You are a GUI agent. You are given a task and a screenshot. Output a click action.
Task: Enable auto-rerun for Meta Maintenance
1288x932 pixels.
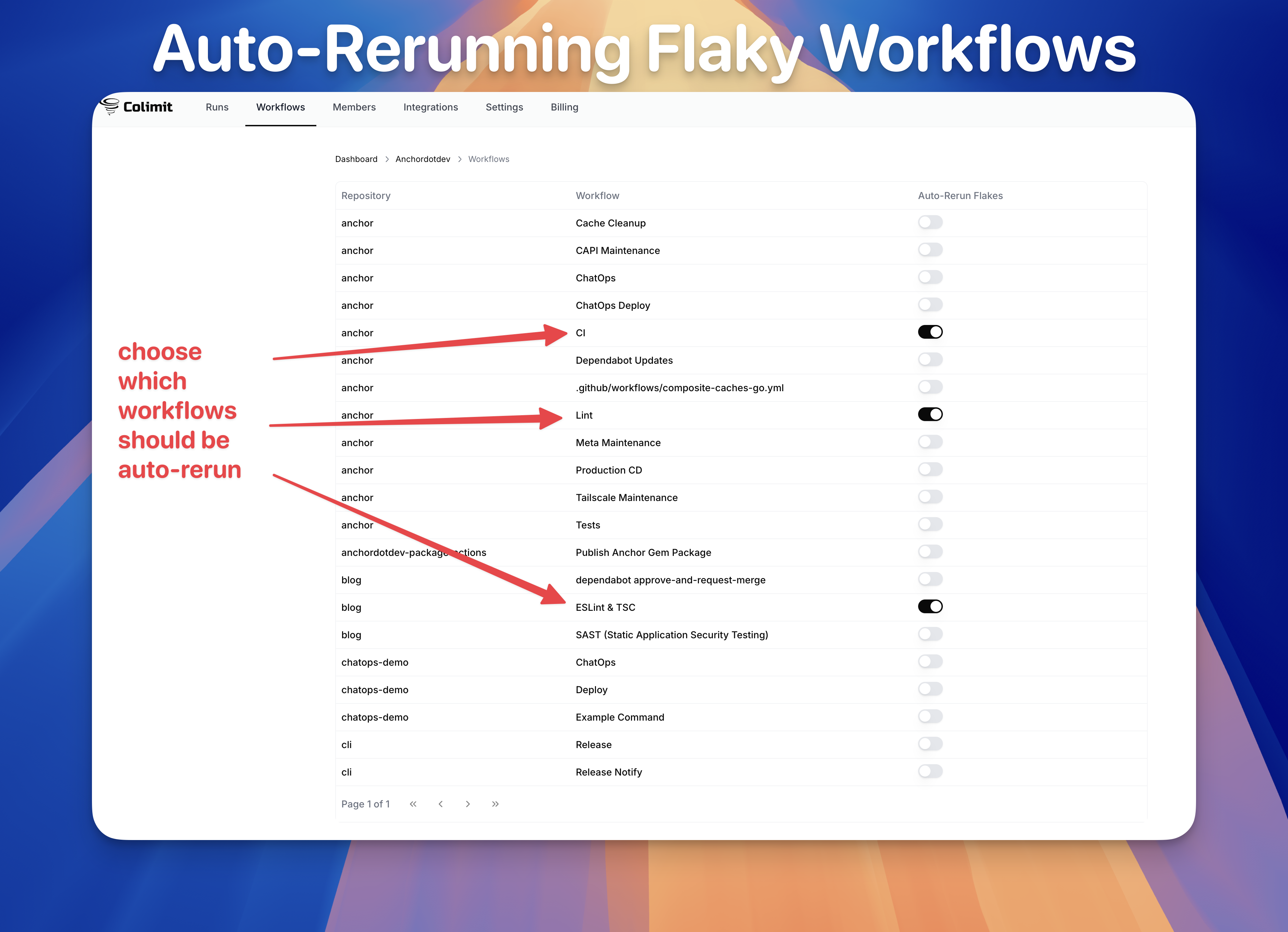coord(930,442)
